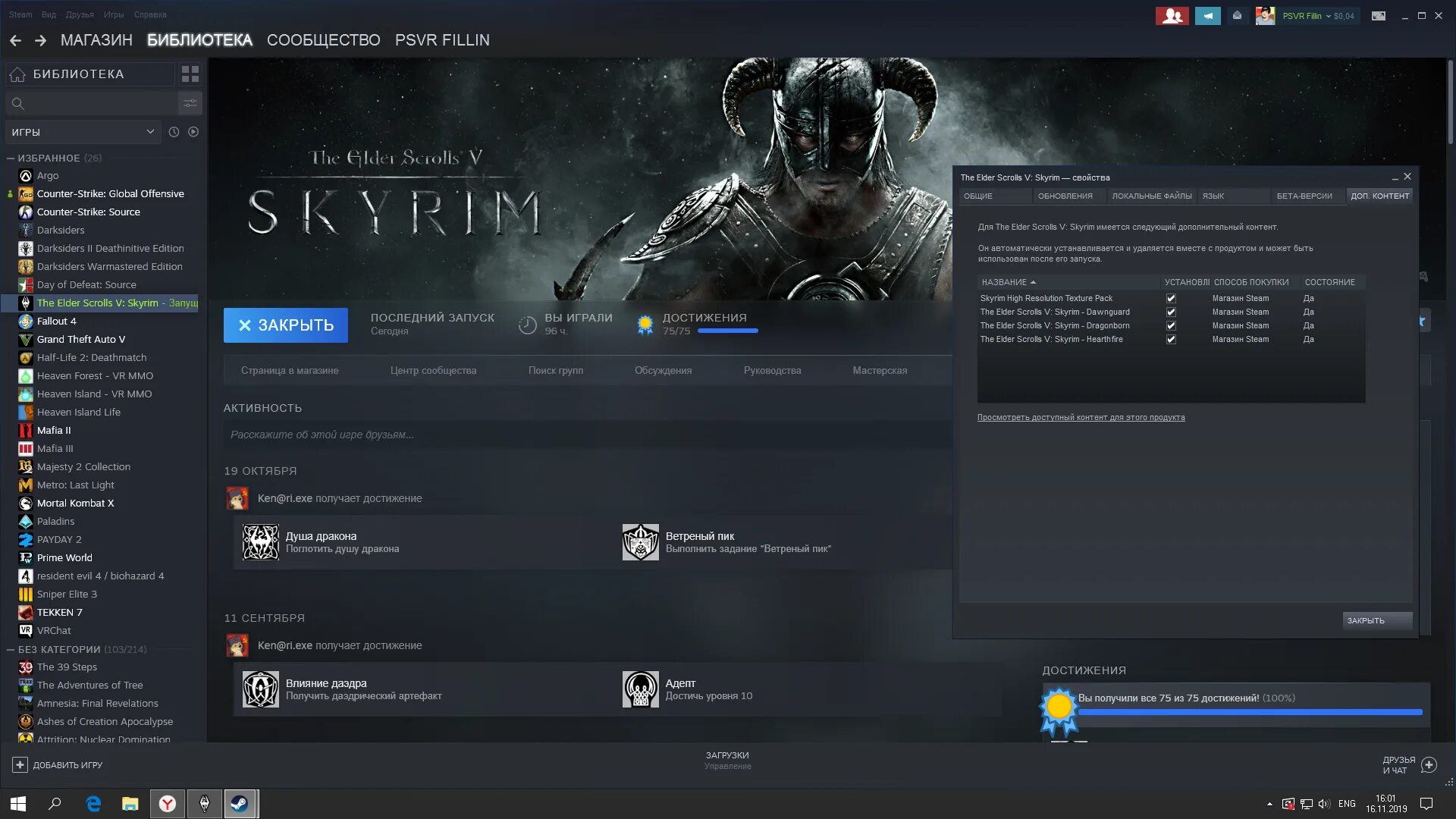
Task: Open the library filter settings icon
Action: [x=190, y=103]
